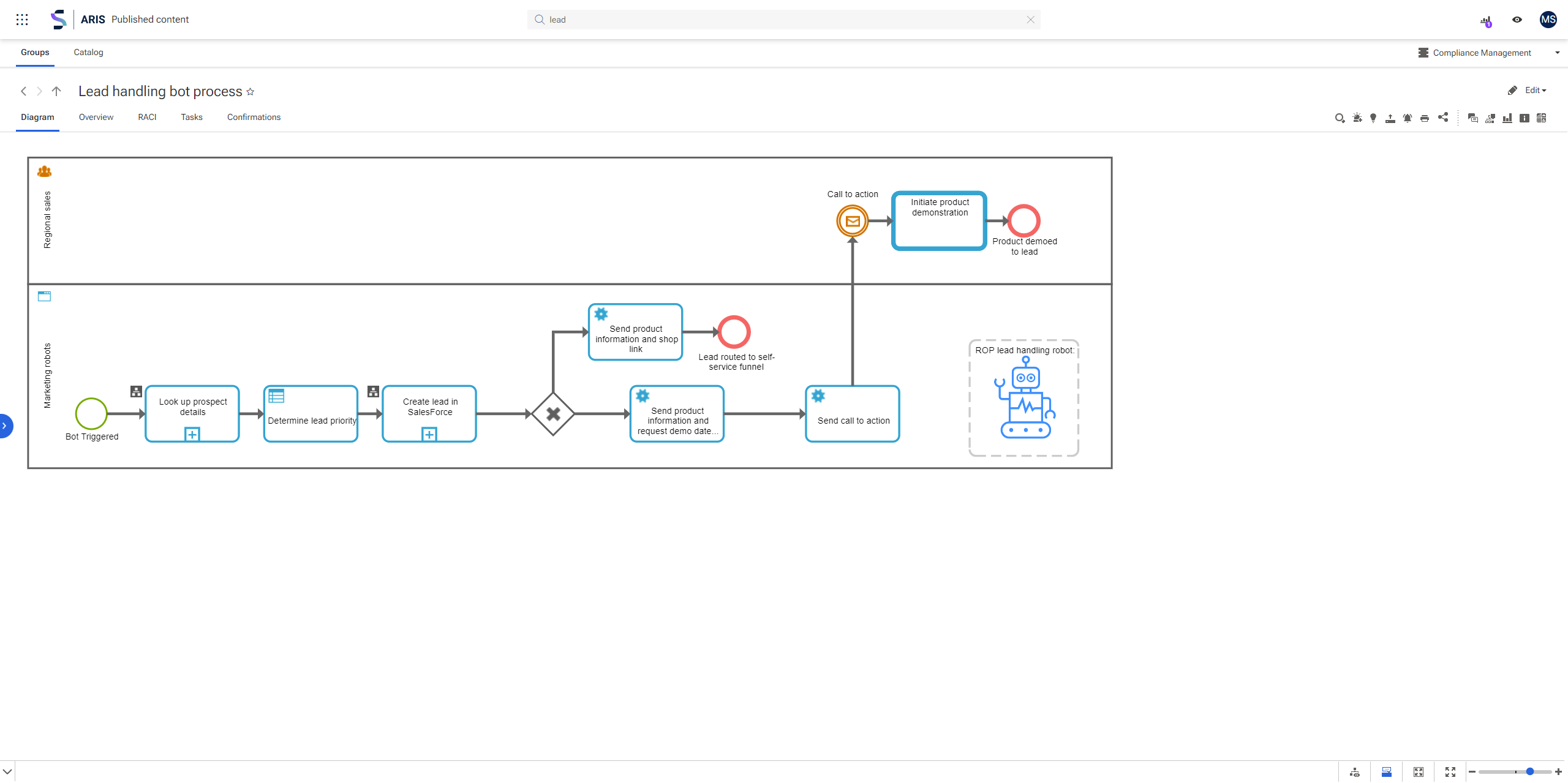Expand the collapsed left side panel arrow
1568x783 pixels.
[5, 425]
